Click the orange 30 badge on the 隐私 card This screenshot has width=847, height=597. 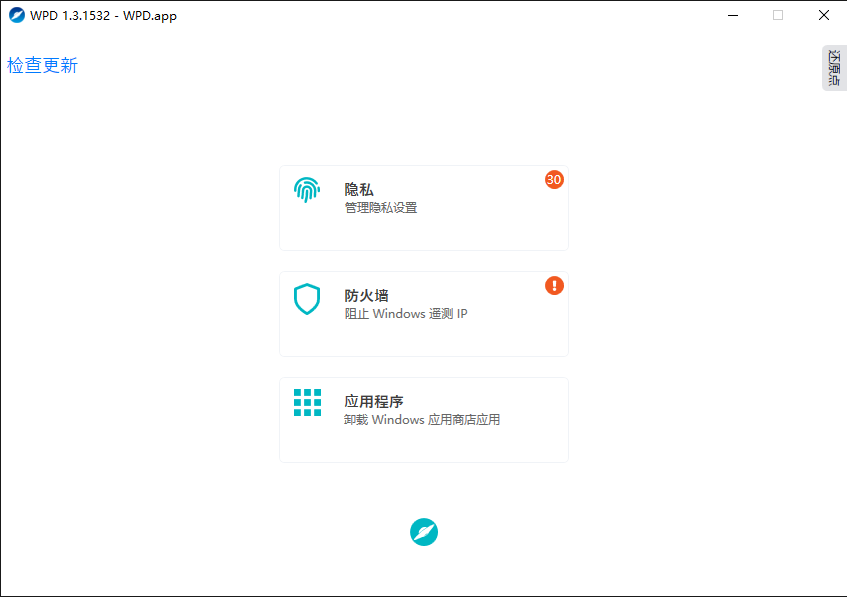554,179
